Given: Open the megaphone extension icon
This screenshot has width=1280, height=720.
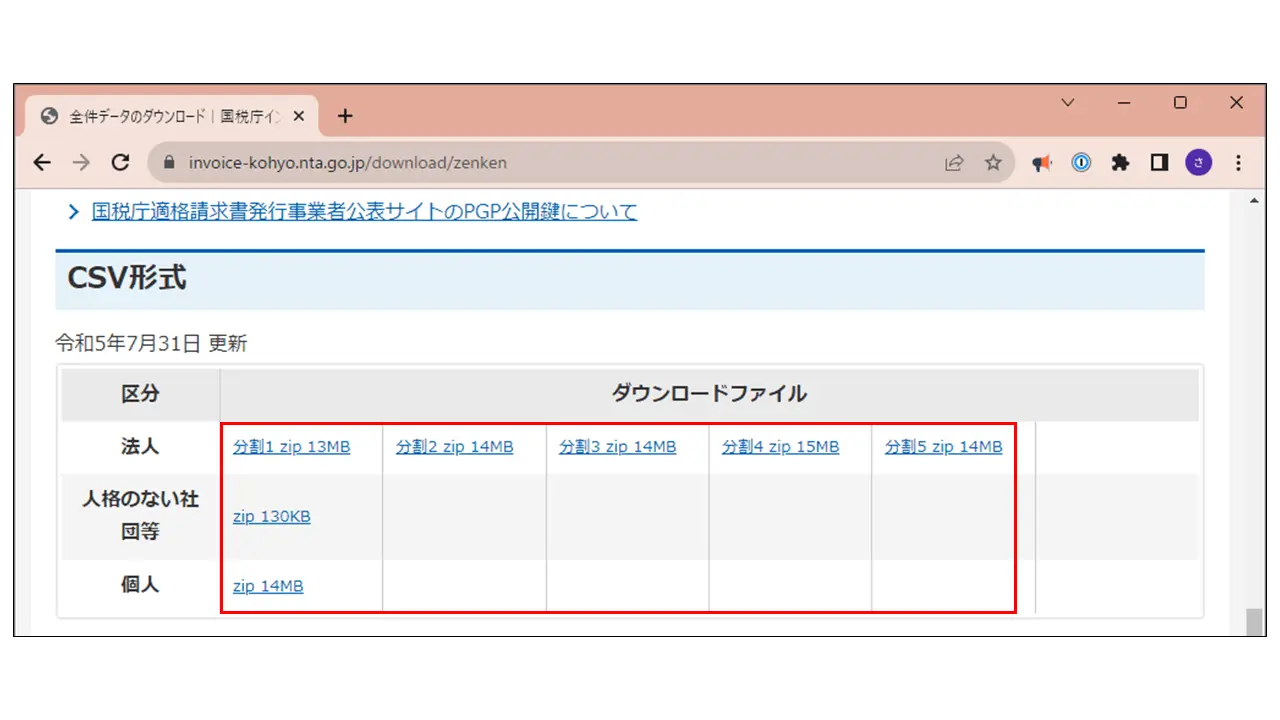Looking at the screenshot, I should [1042, 162].
